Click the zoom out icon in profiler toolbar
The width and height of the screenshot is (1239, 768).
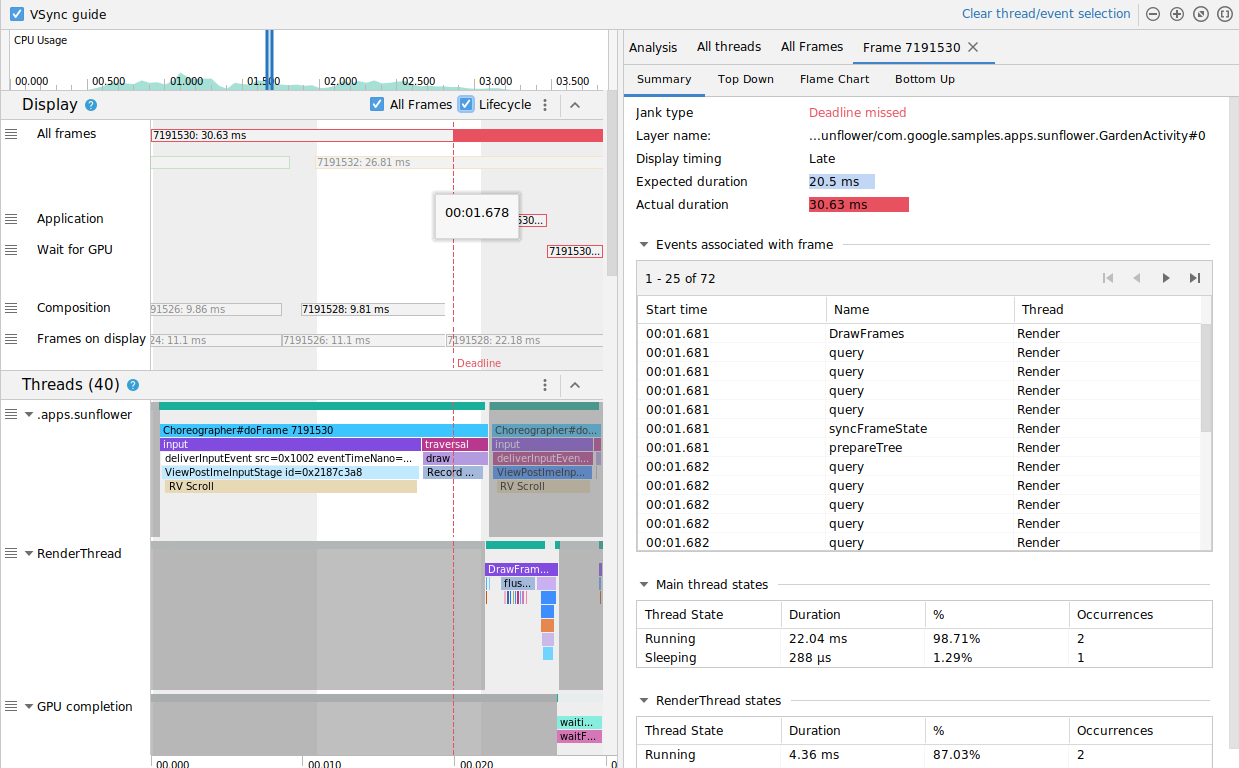[x=1153, y=14]
